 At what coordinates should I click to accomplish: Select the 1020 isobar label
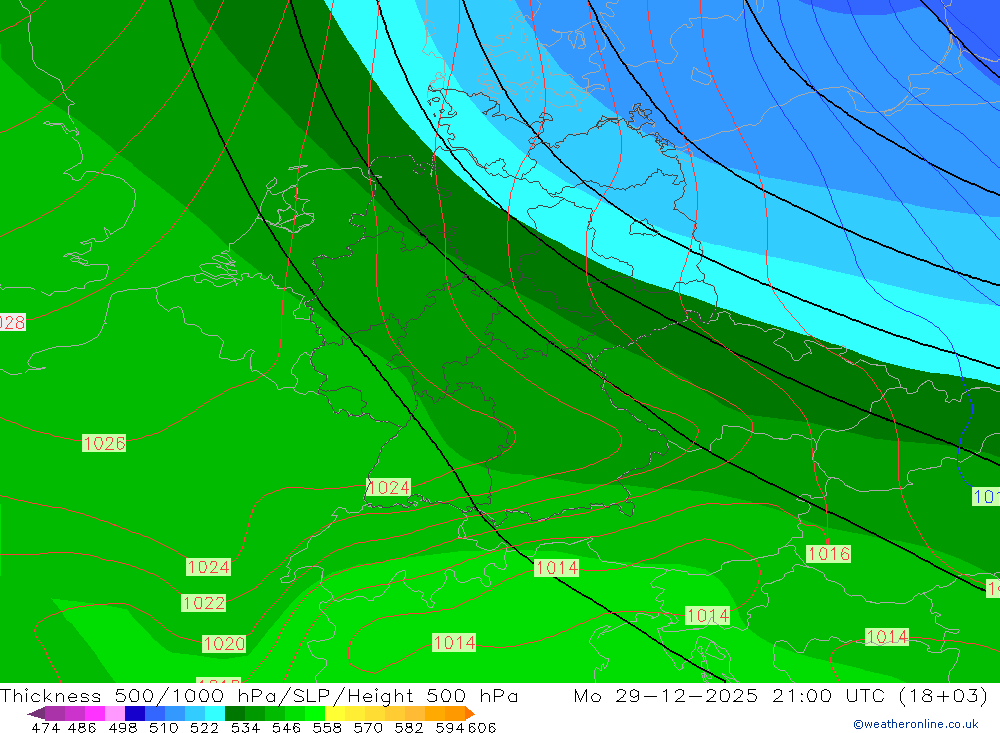[224, 644]
